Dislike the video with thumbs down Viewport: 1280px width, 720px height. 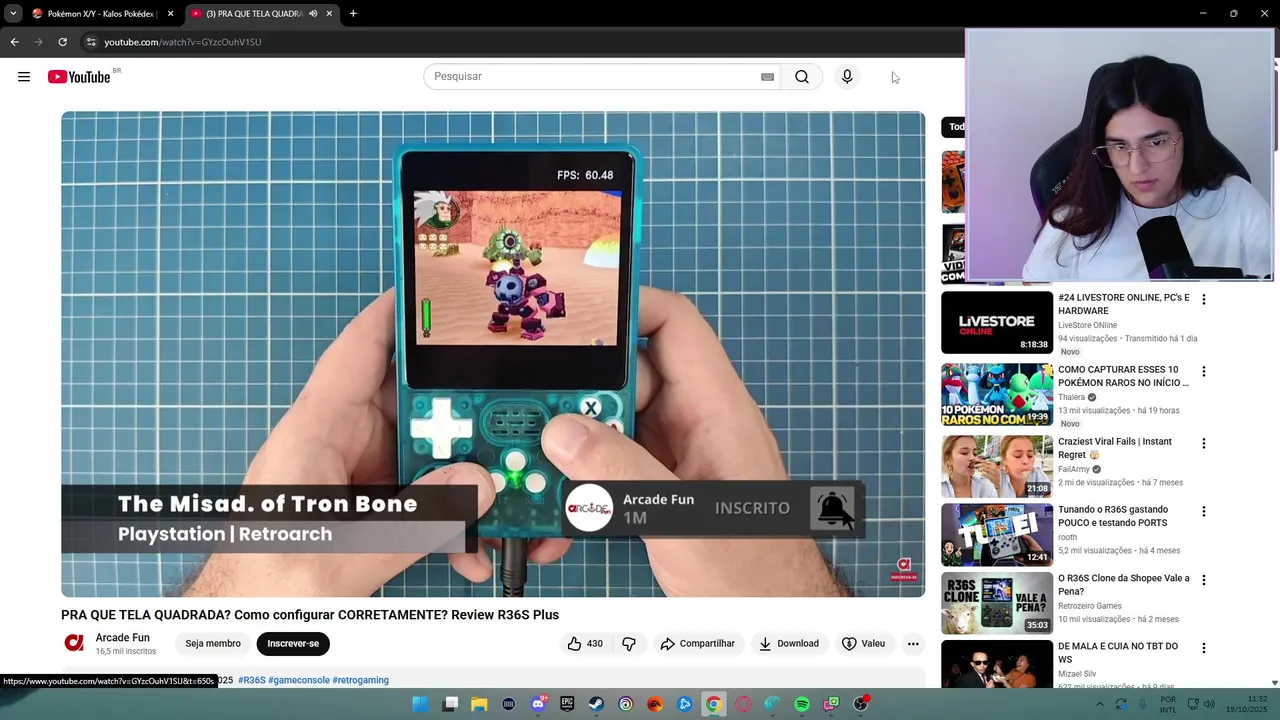point(629,644)
